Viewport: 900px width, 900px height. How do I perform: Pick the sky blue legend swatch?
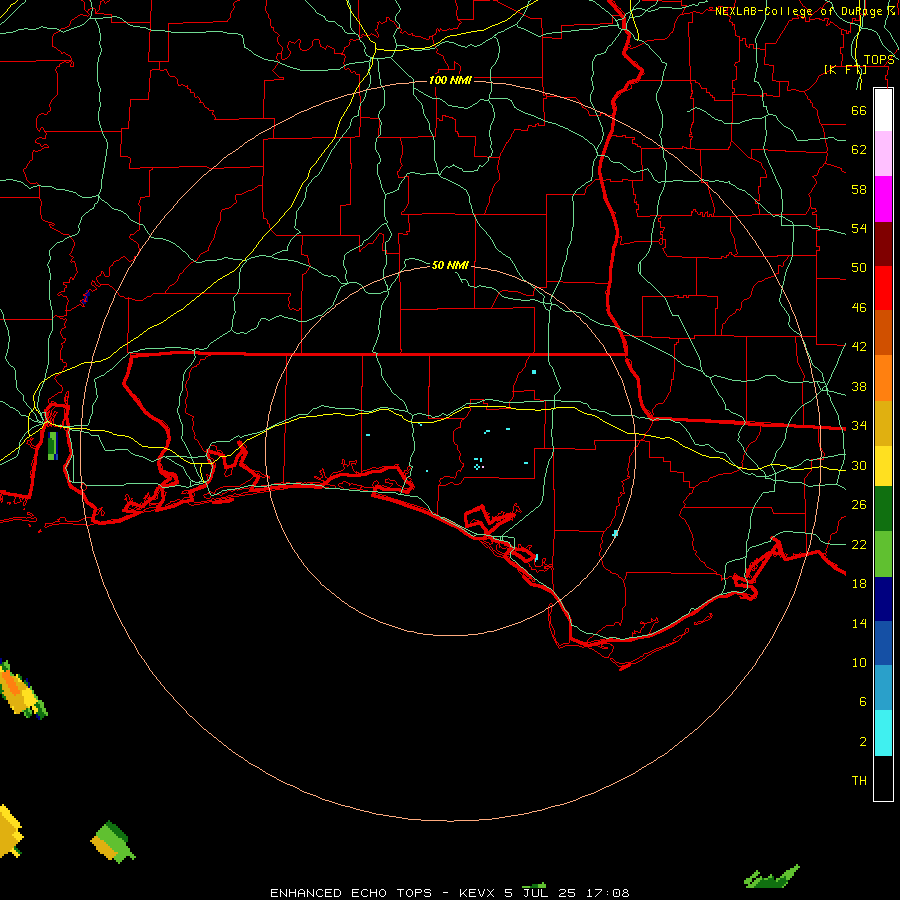point(883,688)
